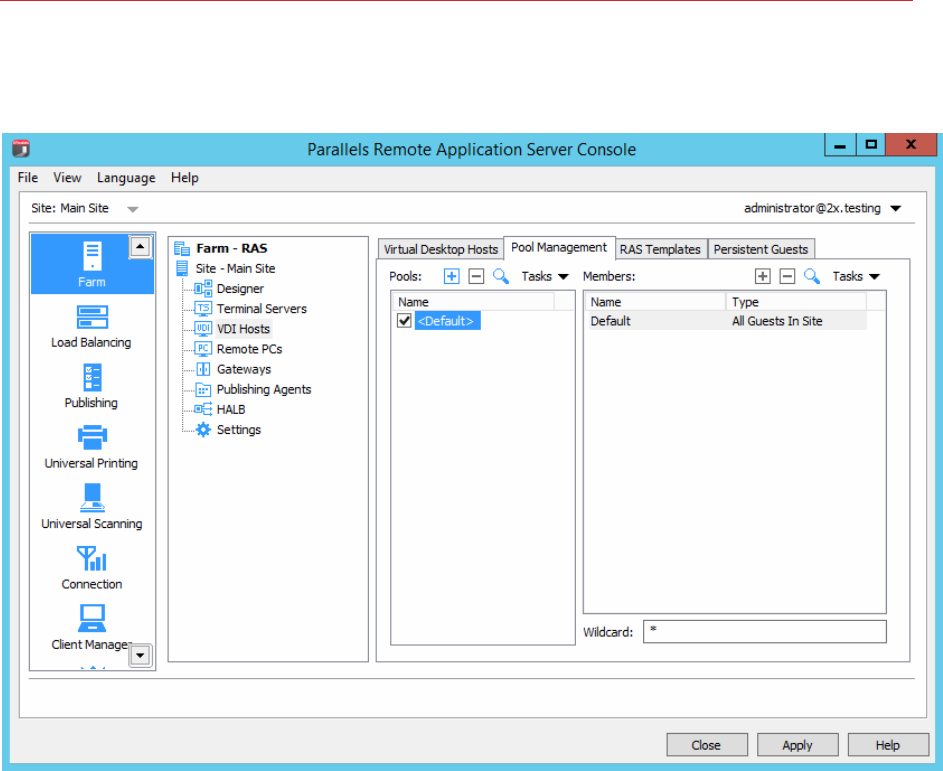
Task: Click the Wildcard input field
Action: click(x=764, y=631)
